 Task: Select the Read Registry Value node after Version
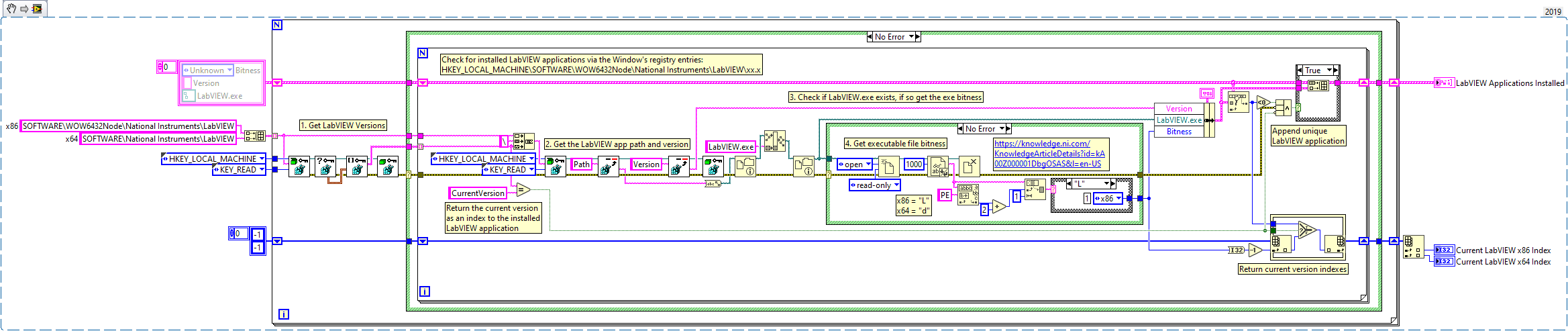(678, 166)
